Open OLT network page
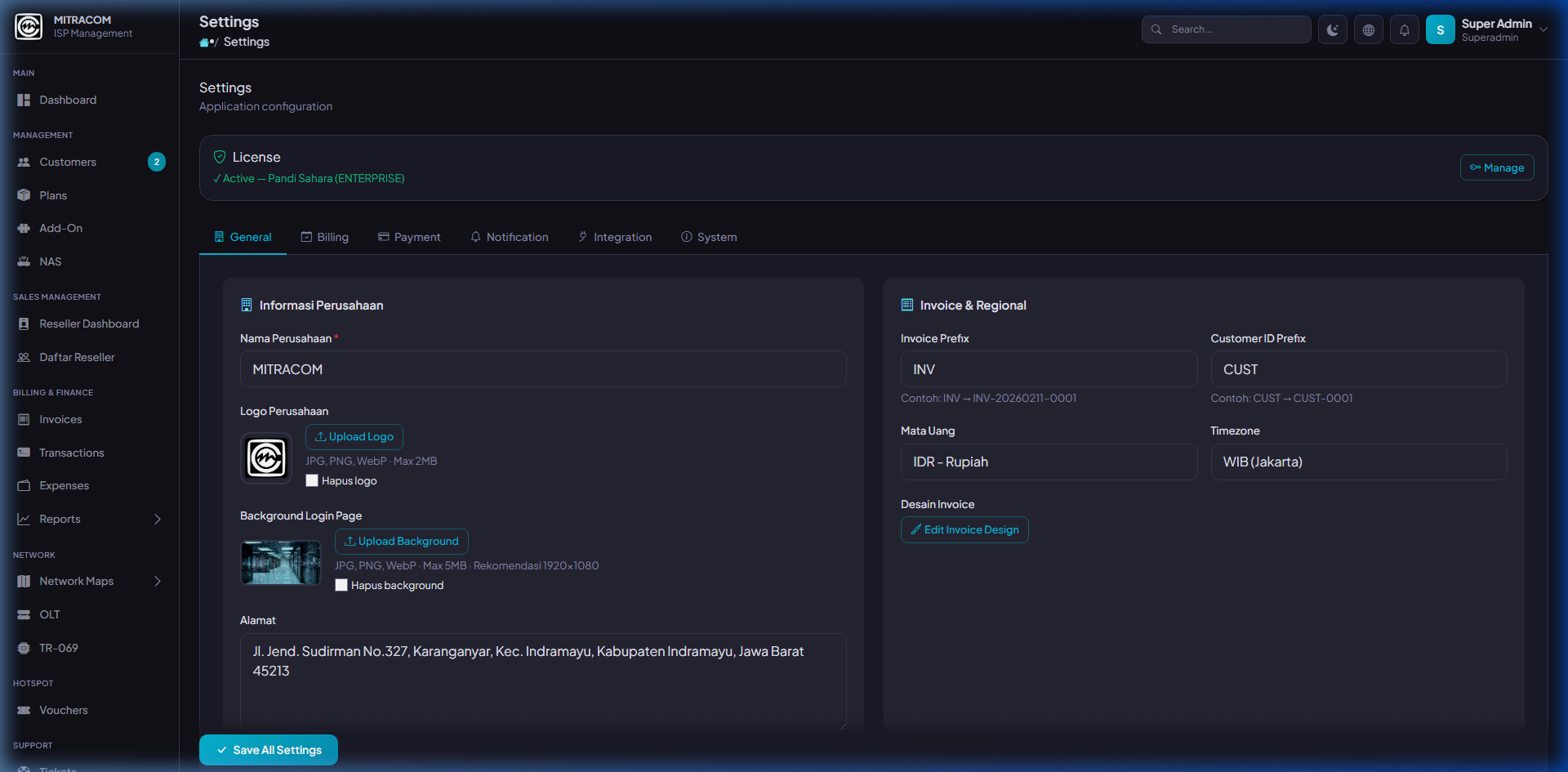Screen dimensions: 1568x772 pyautogui.click(x=50, y=615)
